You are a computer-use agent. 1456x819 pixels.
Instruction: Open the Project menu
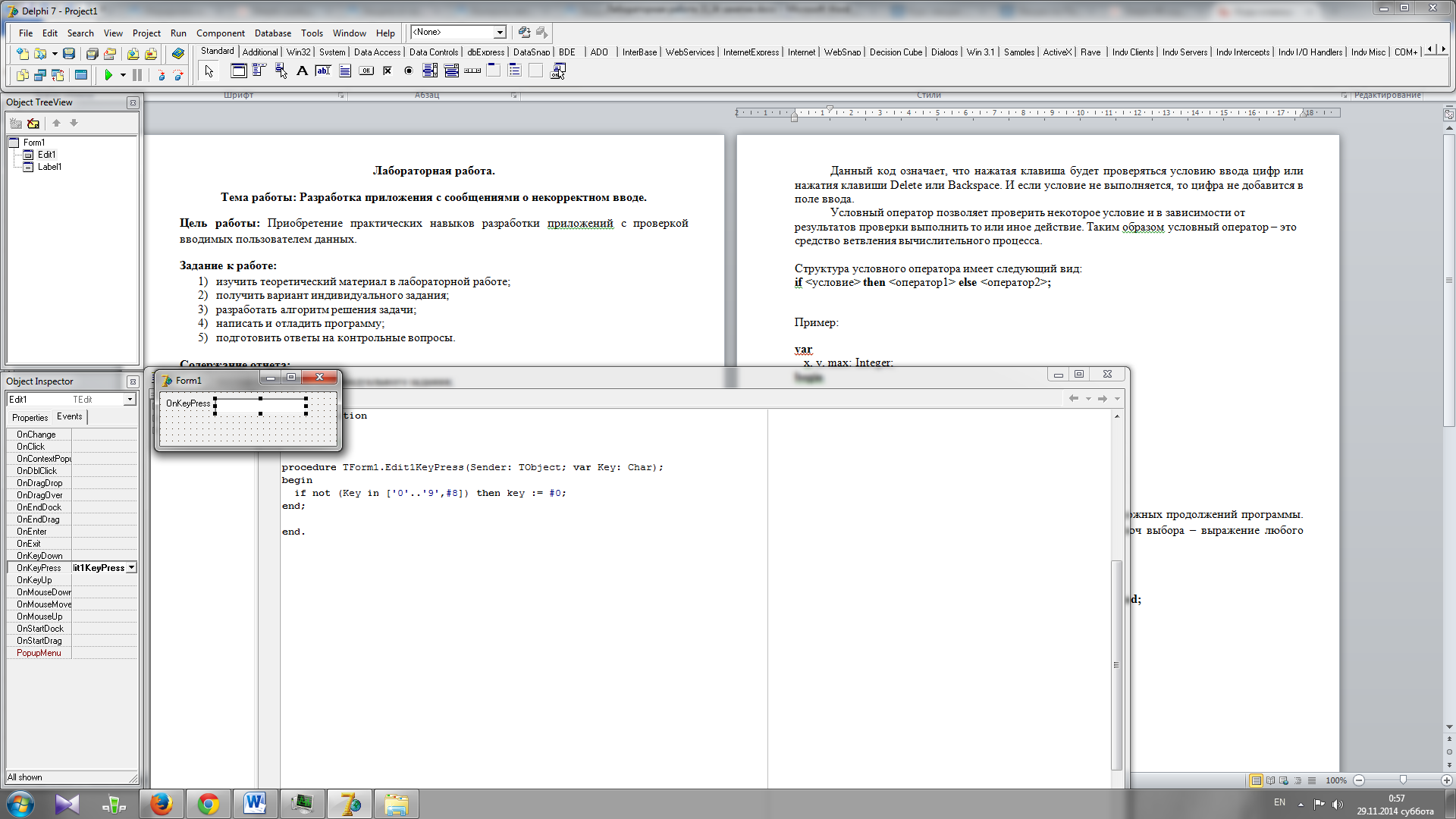coord(146,33)
